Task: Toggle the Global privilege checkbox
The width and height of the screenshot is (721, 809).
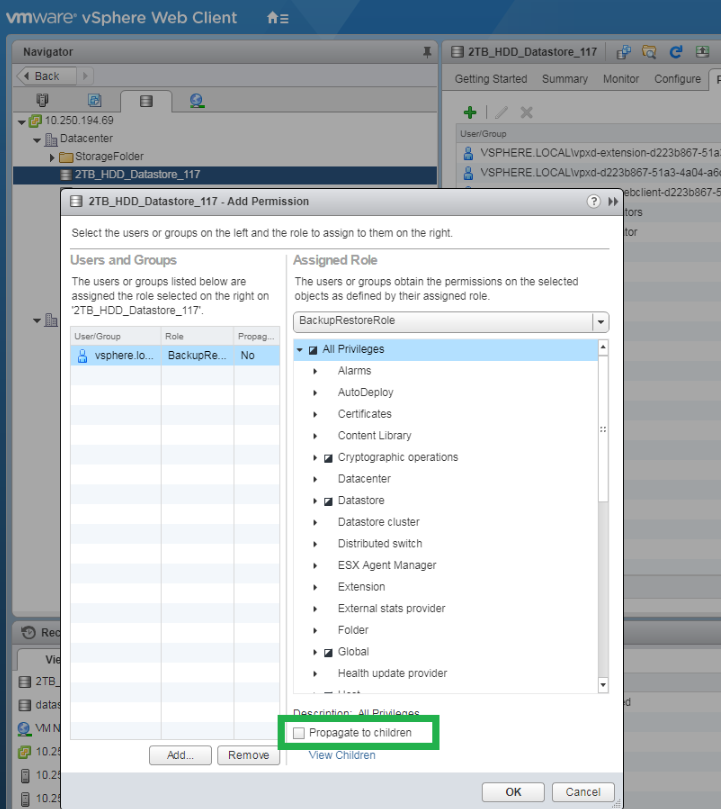Action: click(328, 652)
